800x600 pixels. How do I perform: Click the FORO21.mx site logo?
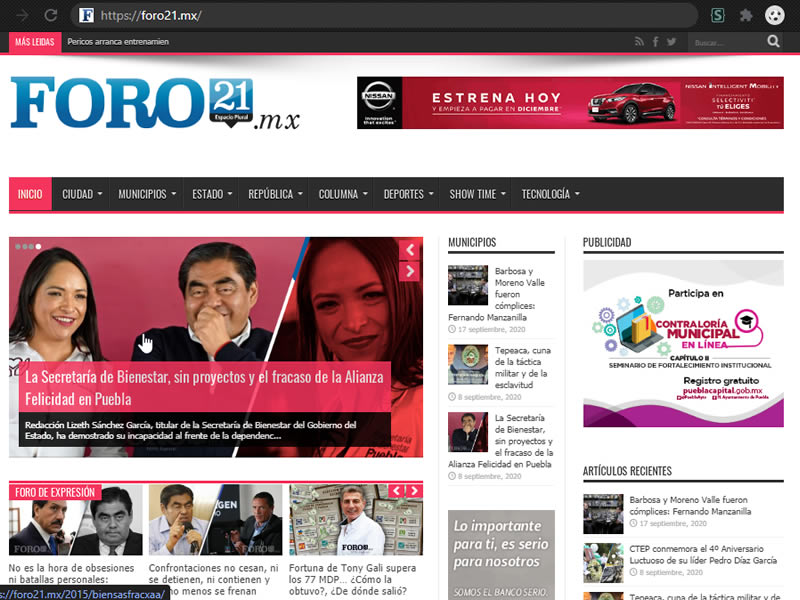tap(155, 104)
